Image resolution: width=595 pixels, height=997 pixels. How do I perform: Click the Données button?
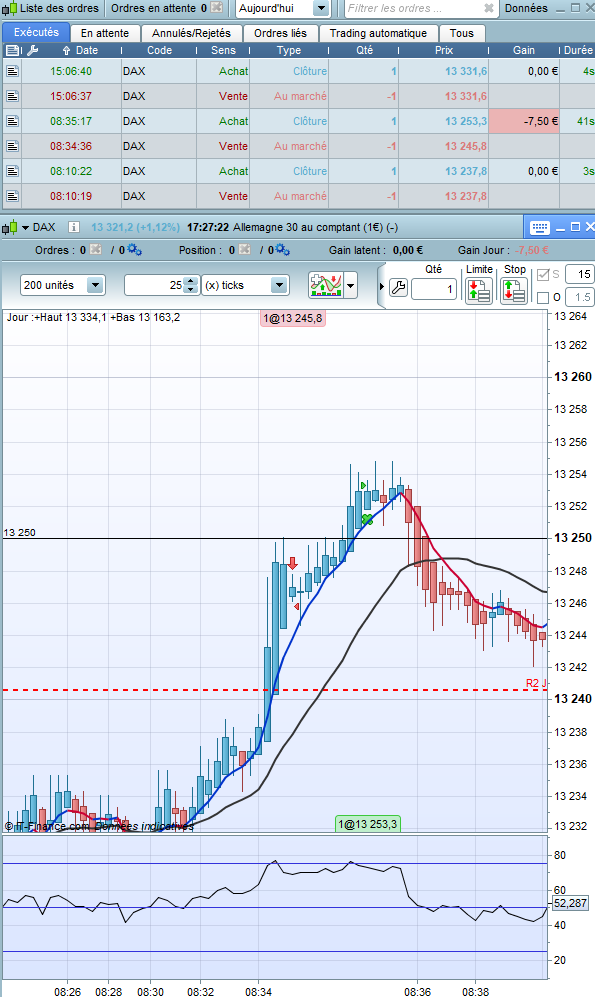[526, 8]
